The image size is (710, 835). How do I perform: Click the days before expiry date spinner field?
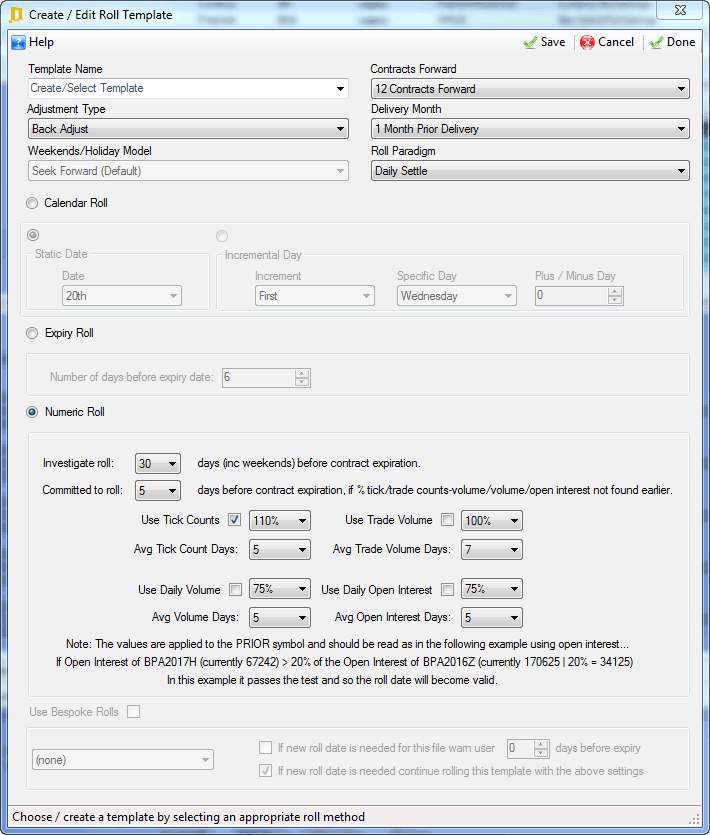[x=266, y=378]
